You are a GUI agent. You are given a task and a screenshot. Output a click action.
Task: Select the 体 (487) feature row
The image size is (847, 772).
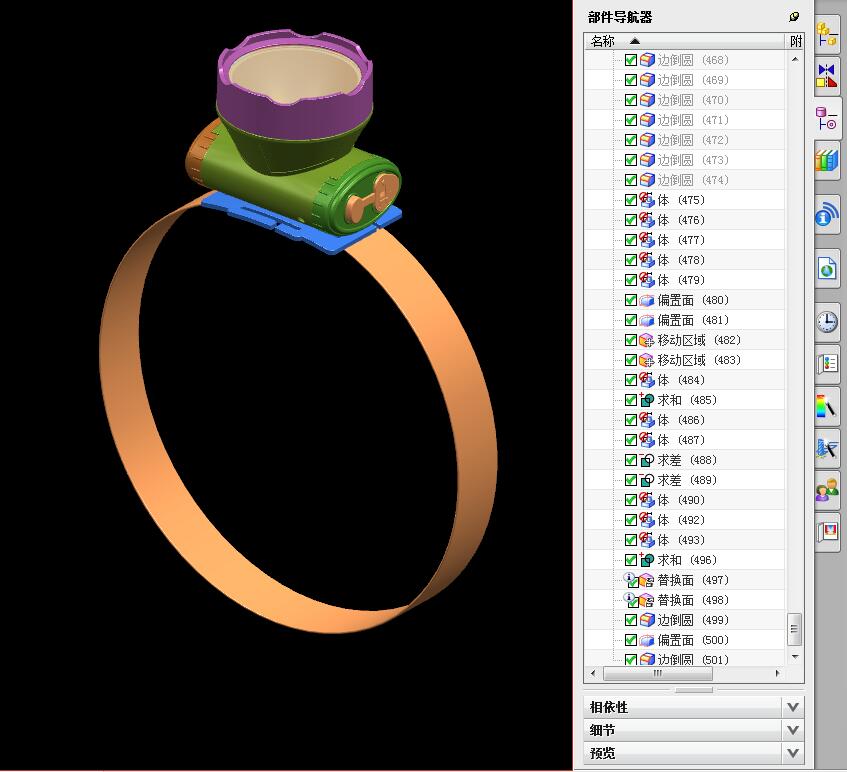point(685,440)
